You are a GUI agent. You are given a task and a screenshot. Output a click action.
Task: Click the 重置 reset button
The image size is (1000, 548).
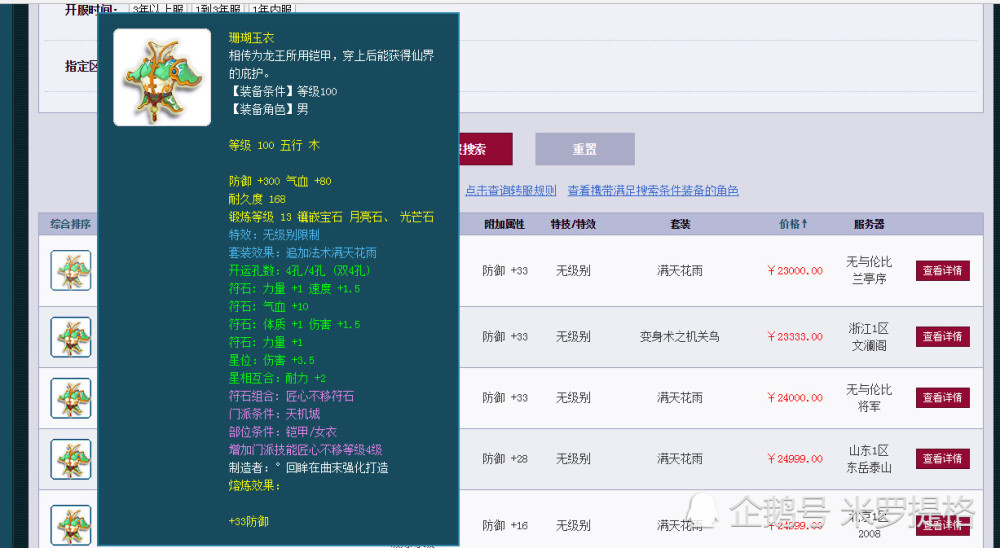(x=585, y=149)
